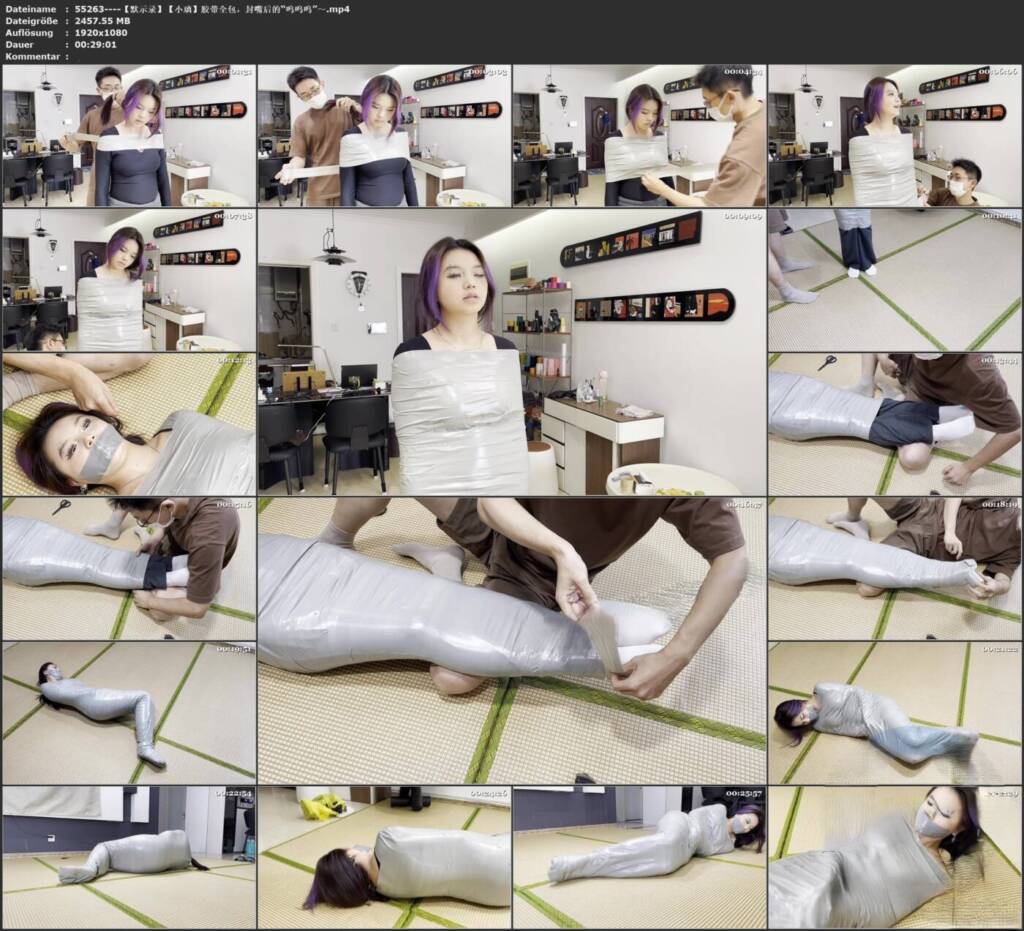The width and height of the screenshot is (1024, 931).
Task: Select the frame stamped 00:04:34
Action: (x=639, y=135)
